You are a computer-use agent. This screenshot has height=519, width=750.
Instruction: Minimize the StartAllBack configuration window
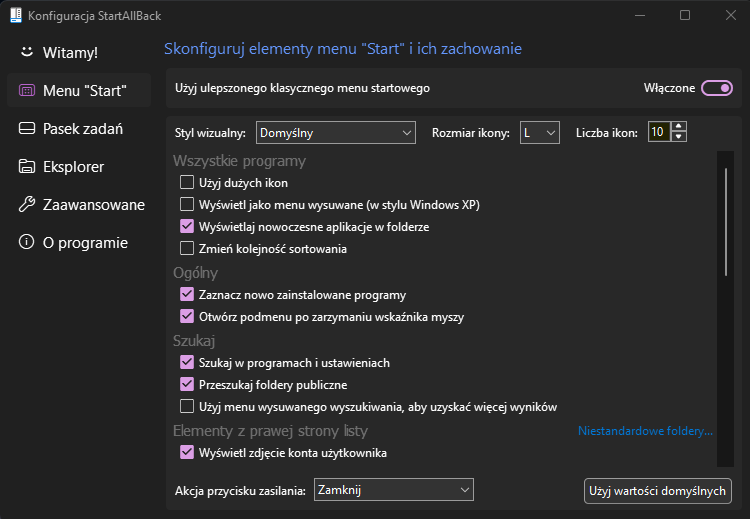pyautogui.click(x=640, y=15)
